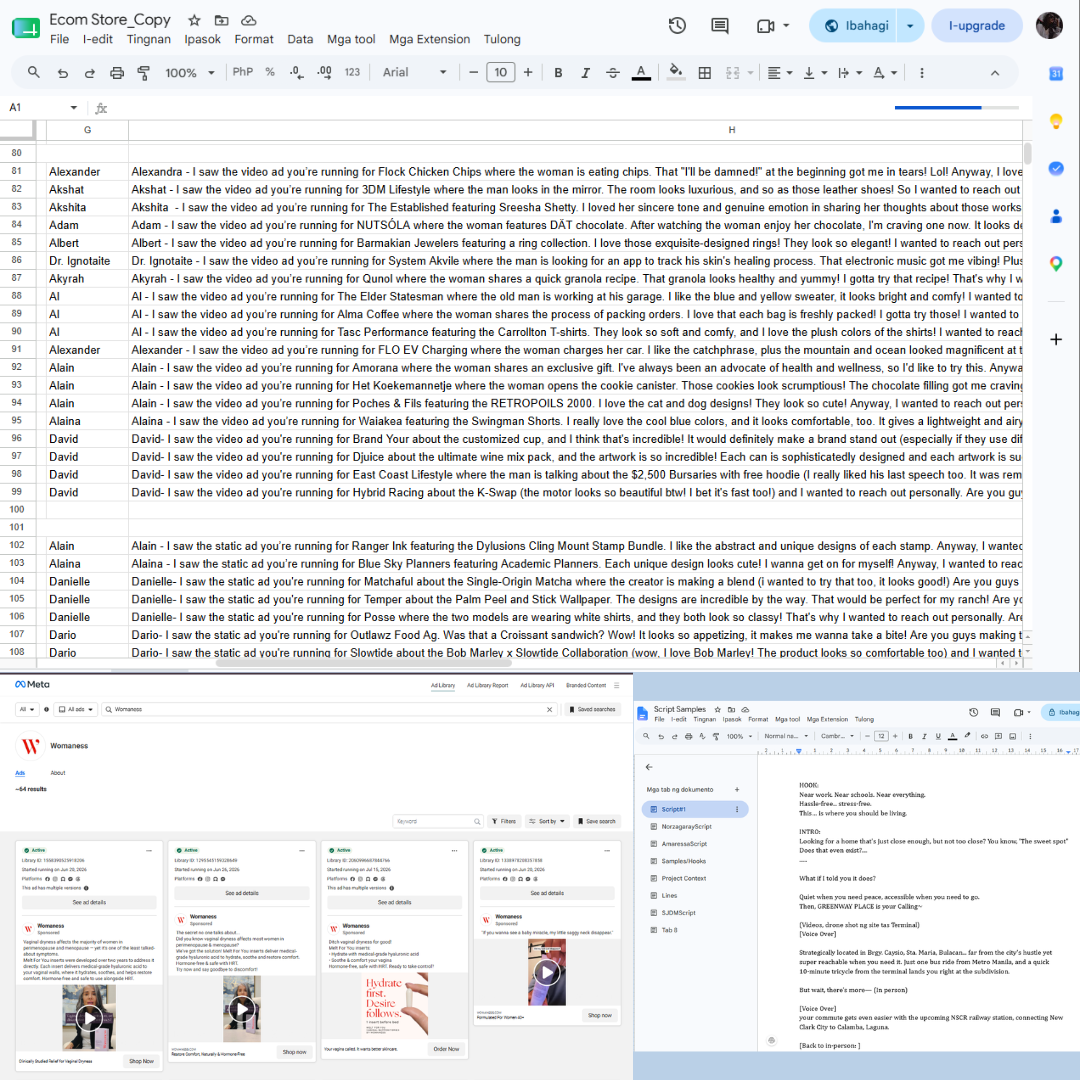
Task: Open the About tab for Womaness
Action: click(58, 773)
